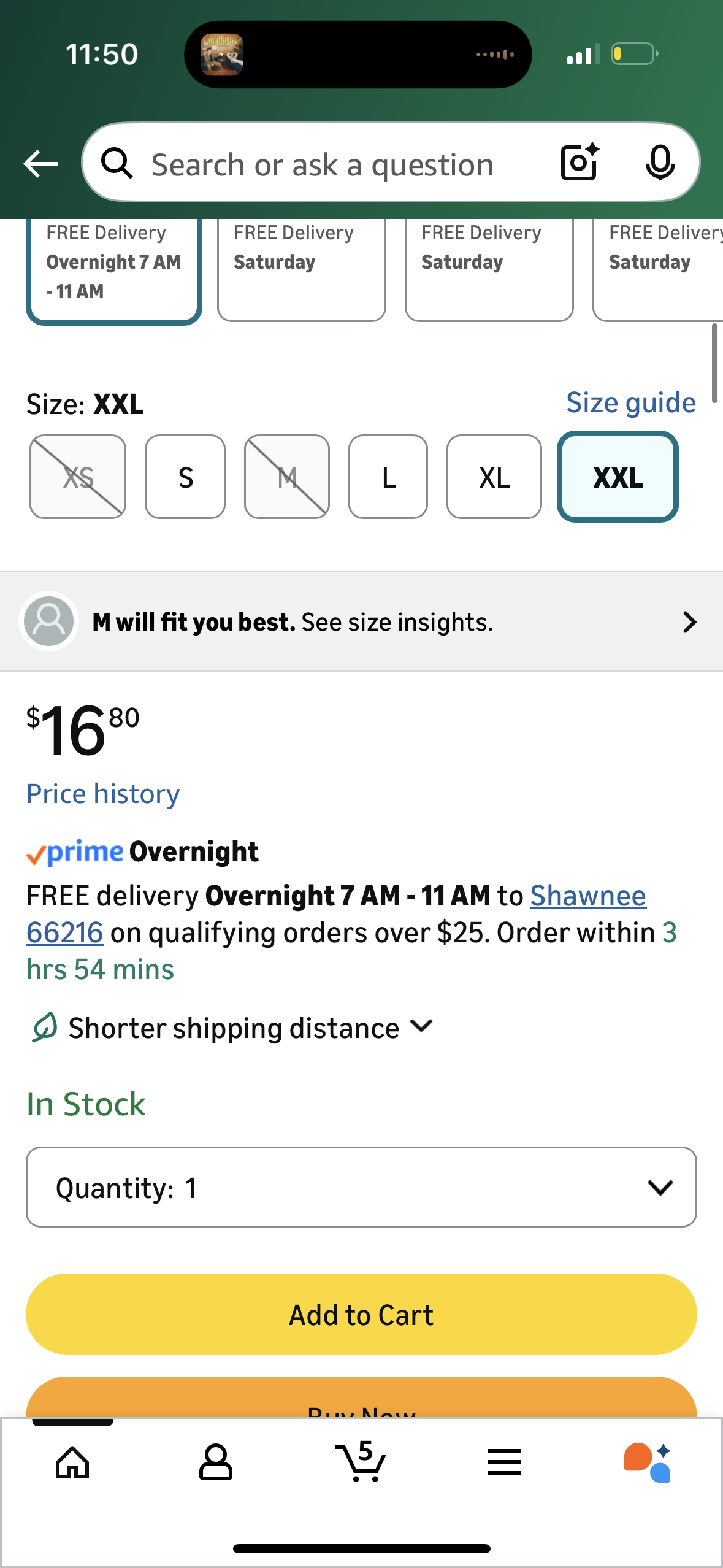Choose the XXL size option
The height and width of the screenshot is (1568, 723).
tap(618, 477)
